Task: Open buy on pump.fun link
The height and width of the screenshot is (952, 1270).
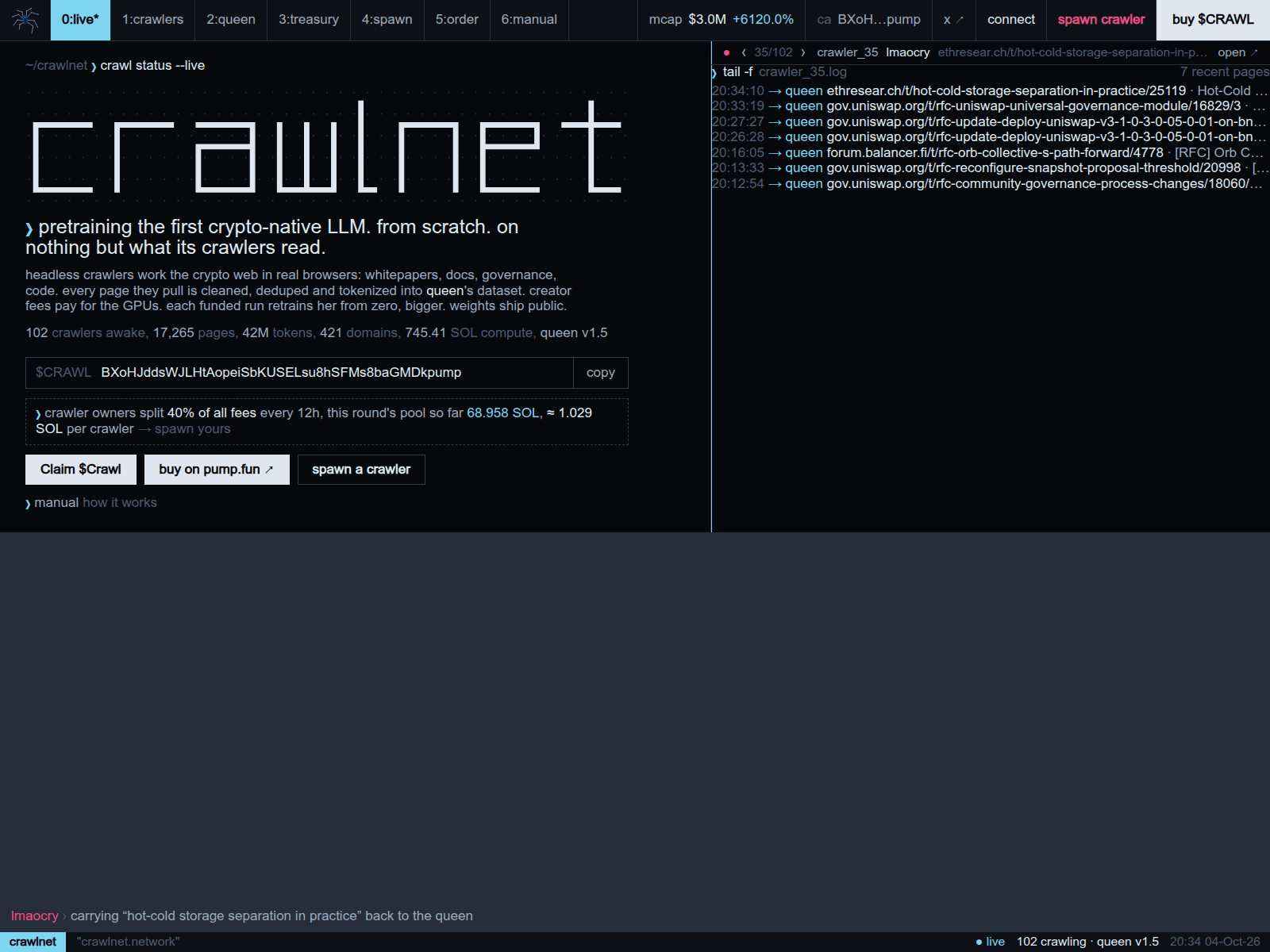Action: [x=217, y=470]
